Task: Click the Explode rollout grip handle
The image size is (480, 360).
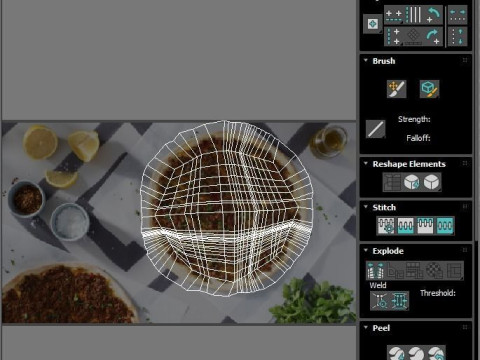Action: click(465, 250)
